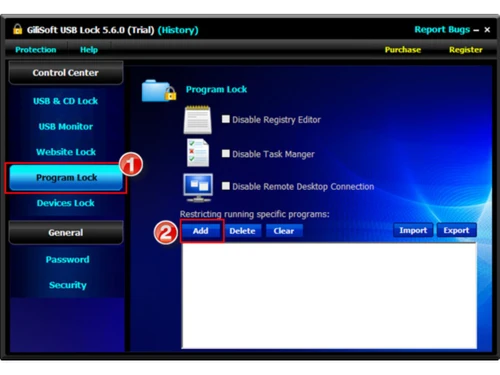Viewport: 500px width, 375px height.
Task: Minimize the GiliSoft USB Lock window
Action: point(476,30)
